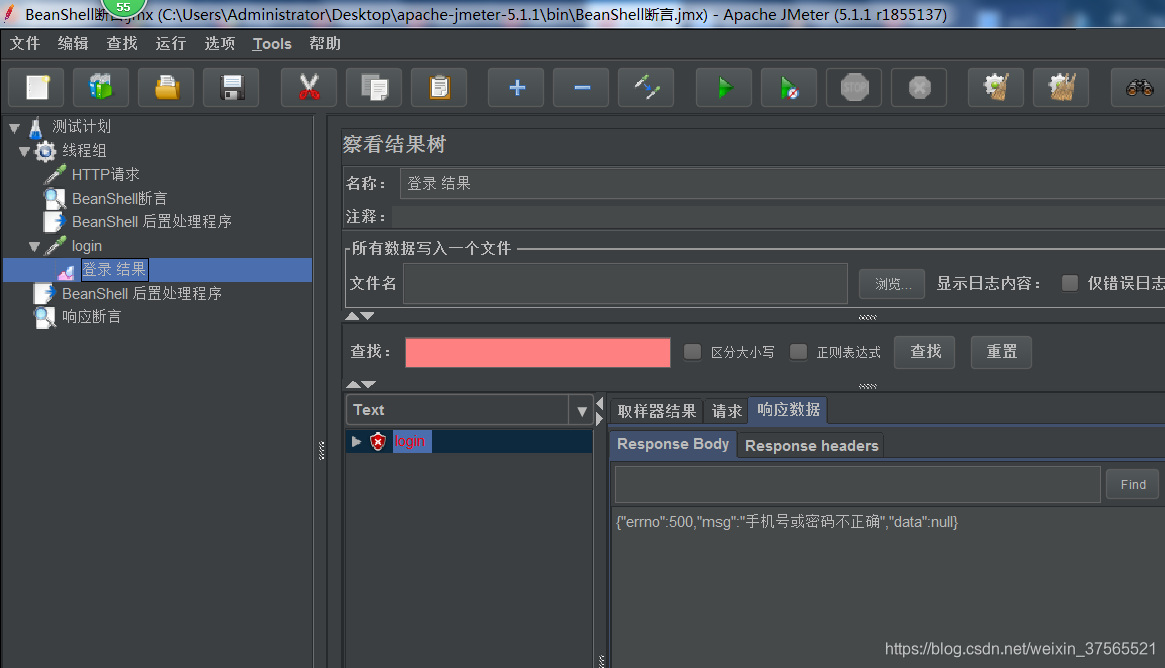Toggle the 正则表达式 checkbox

pos(799,351)
